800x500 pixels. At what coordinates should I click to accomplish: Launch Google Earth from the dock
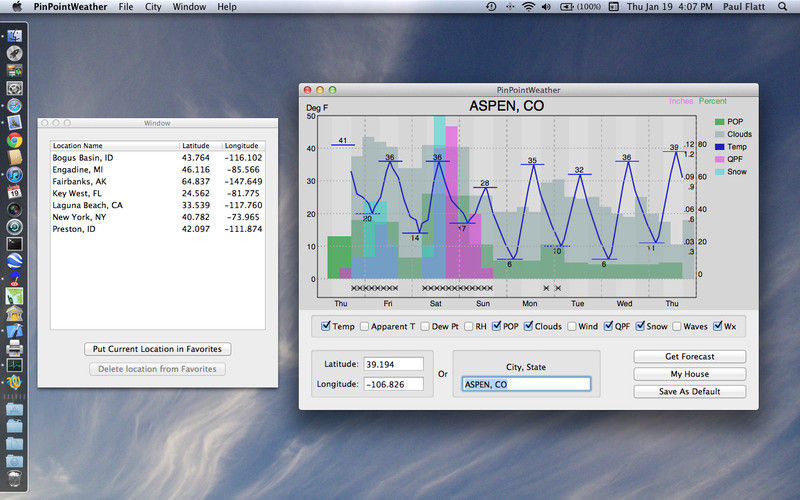pyautogui.click(x=14, y=261)
